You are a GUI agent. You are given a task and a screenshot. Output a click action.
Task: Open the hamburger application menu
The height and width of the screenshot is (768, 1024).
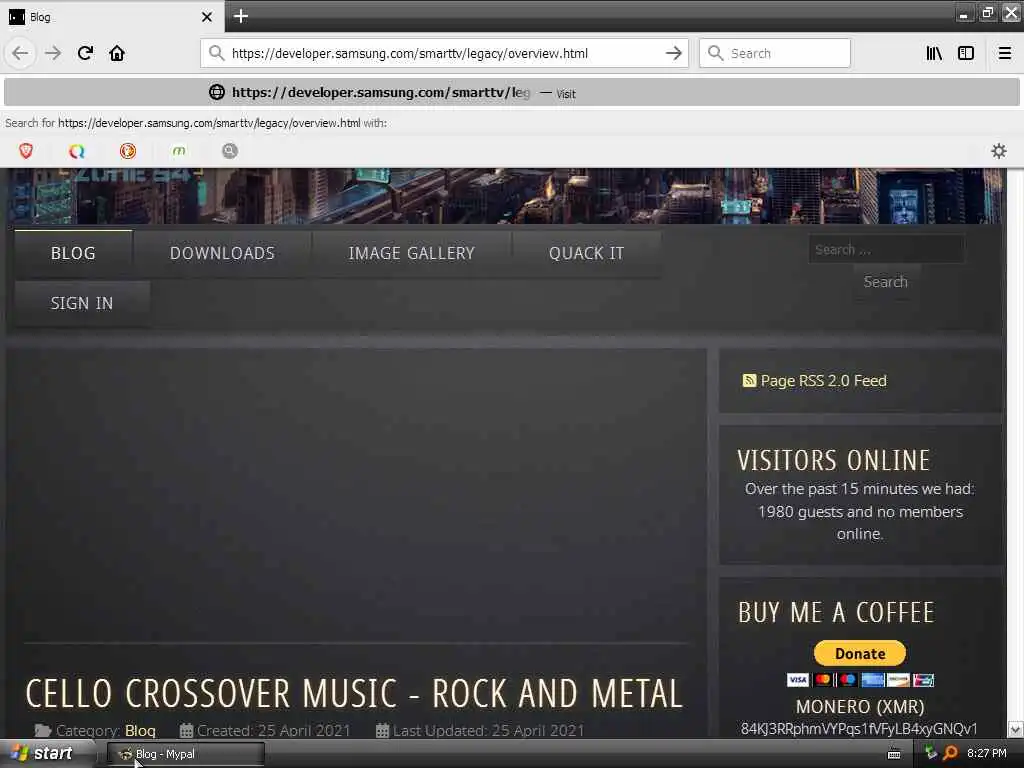(1005, 53)
